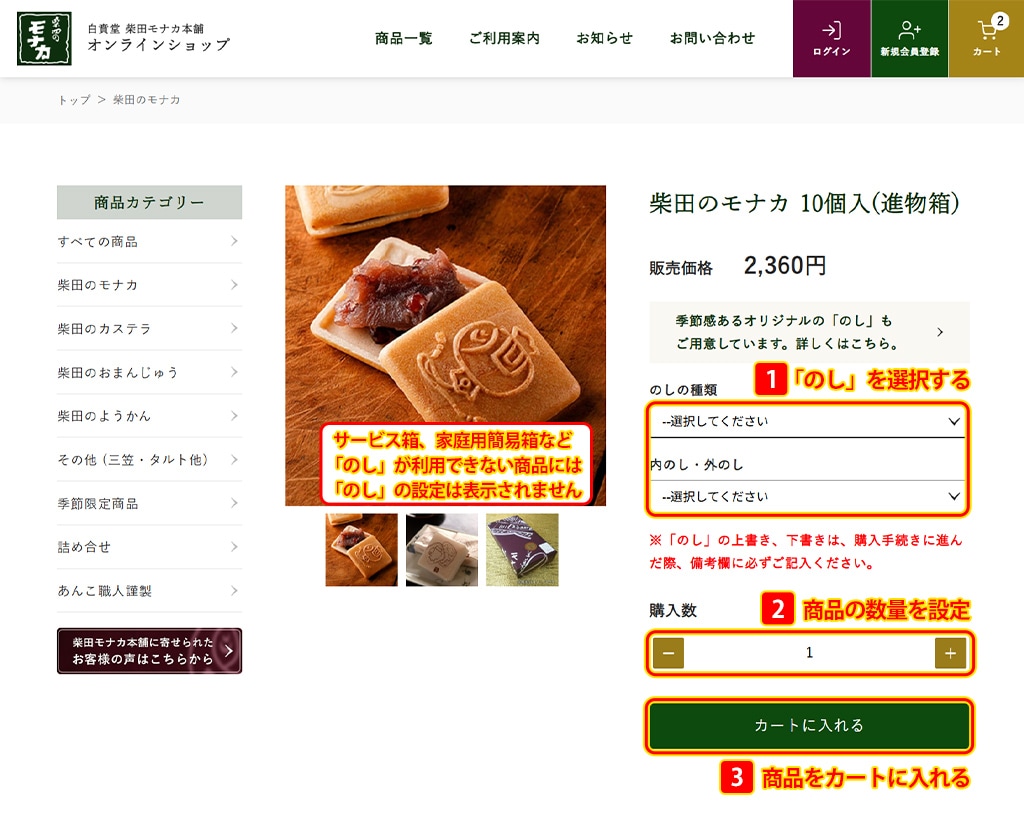Select the wrapped monaka thumbnail
Image resolution: width=1024 pixels, height=815 pixels.
tap(441, 549)
